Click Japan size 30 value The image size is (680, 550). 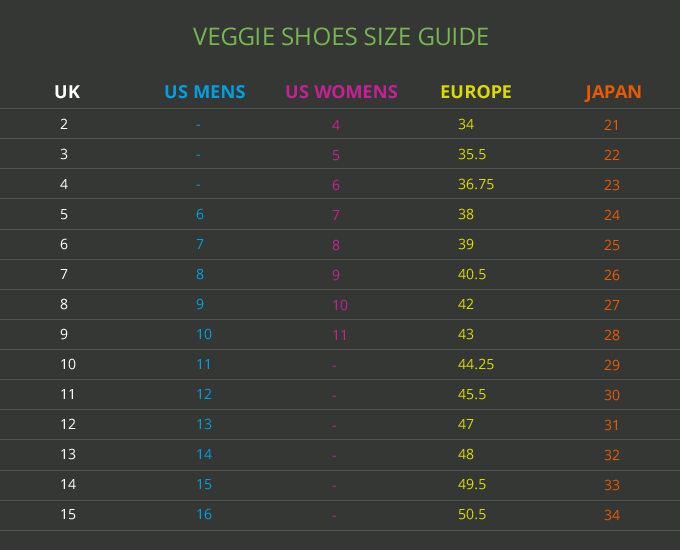(612, 395)
